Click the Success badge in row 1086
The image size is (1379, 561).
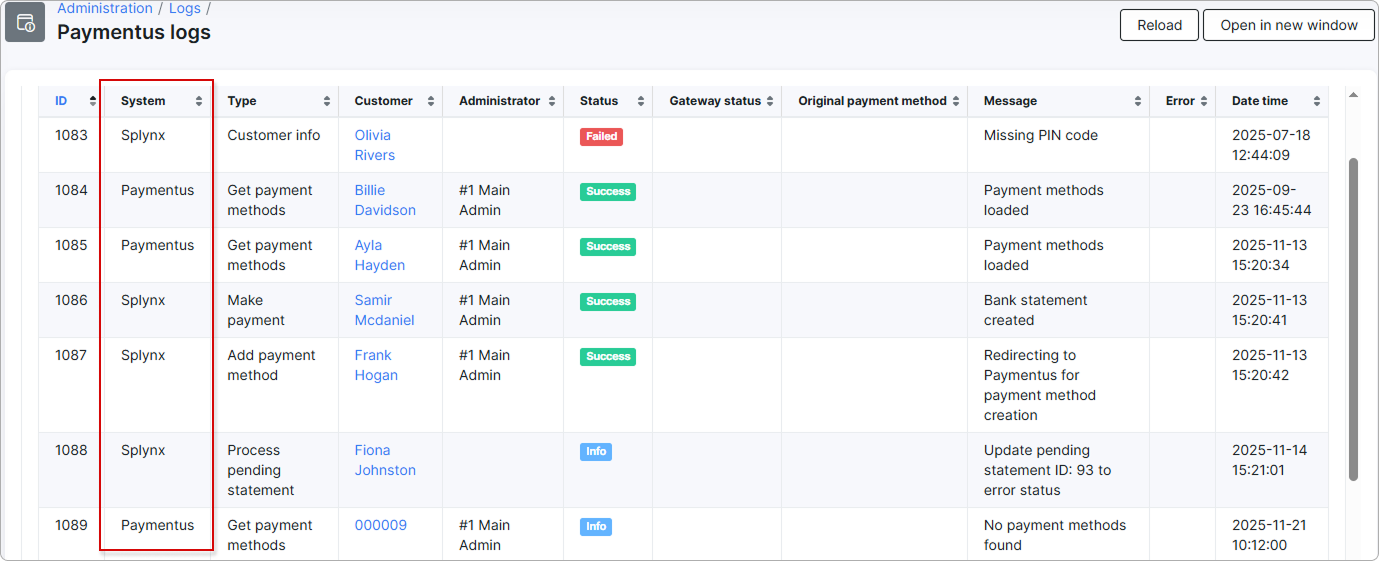click(x=608, y=302)
